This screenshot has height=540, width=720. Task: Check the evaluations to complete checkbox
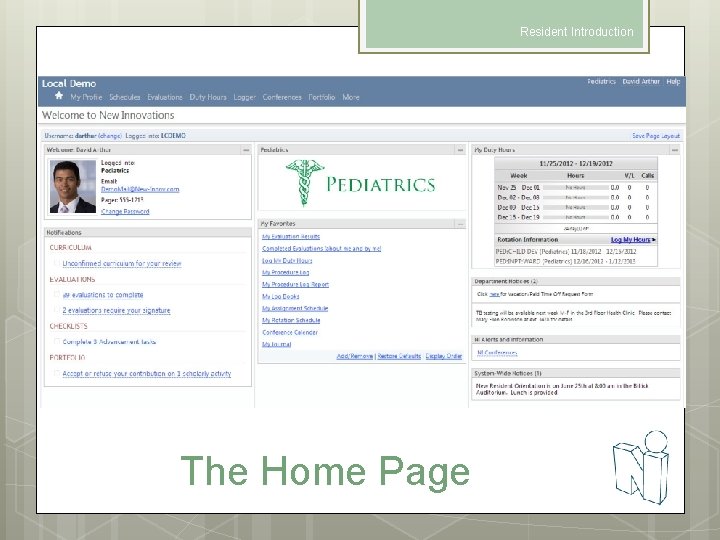(x=57, y=295)
